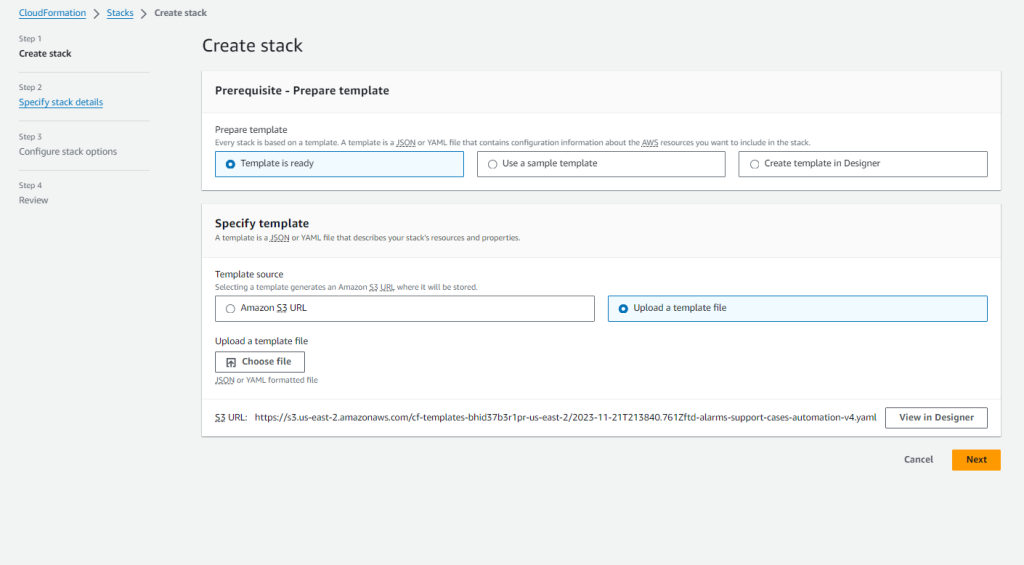Screen dimensions: 1024x565
Task: Open the Specify stack details step
Action: [61, 102]
